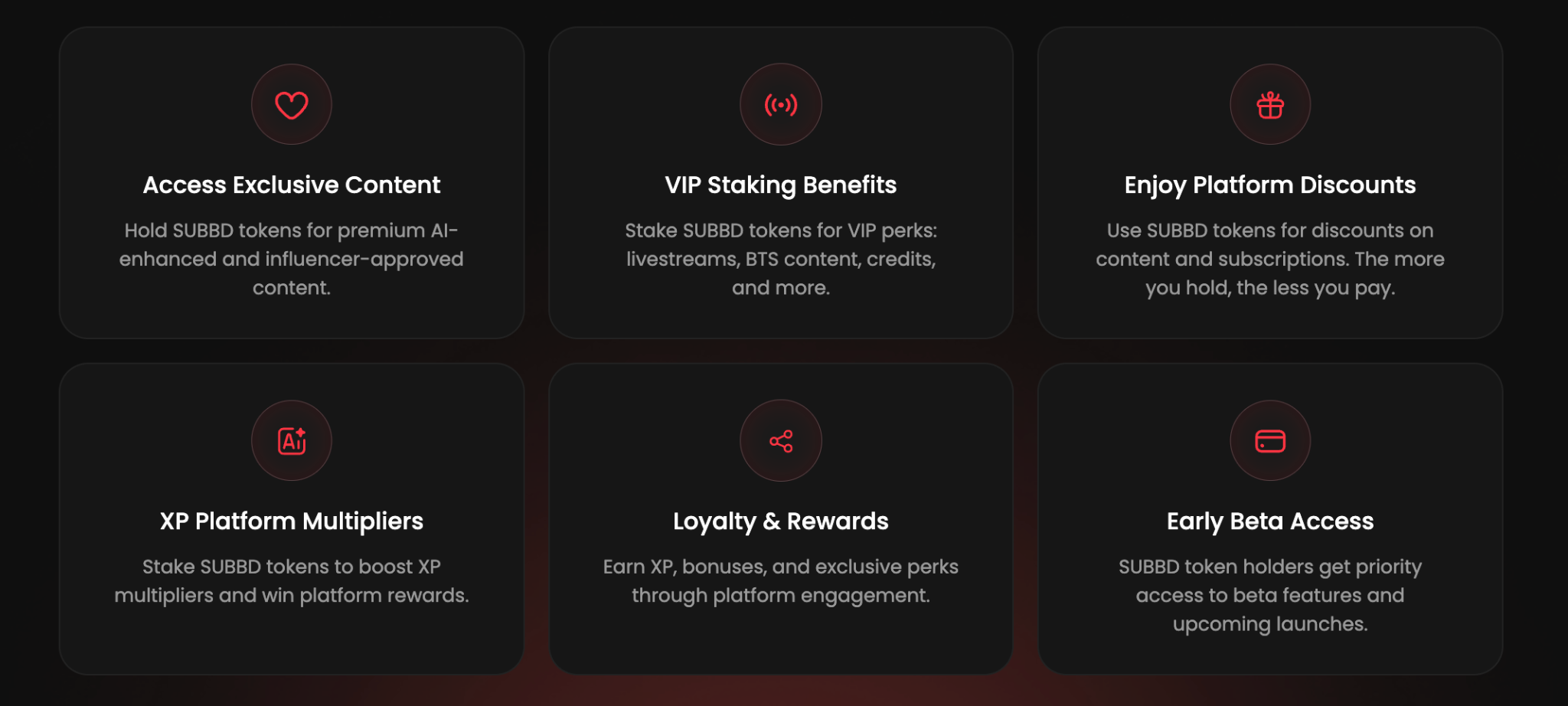Click the broadcast signal icon for VIP Staking
The image size is (1568, 706).
[x=781, y=105]
